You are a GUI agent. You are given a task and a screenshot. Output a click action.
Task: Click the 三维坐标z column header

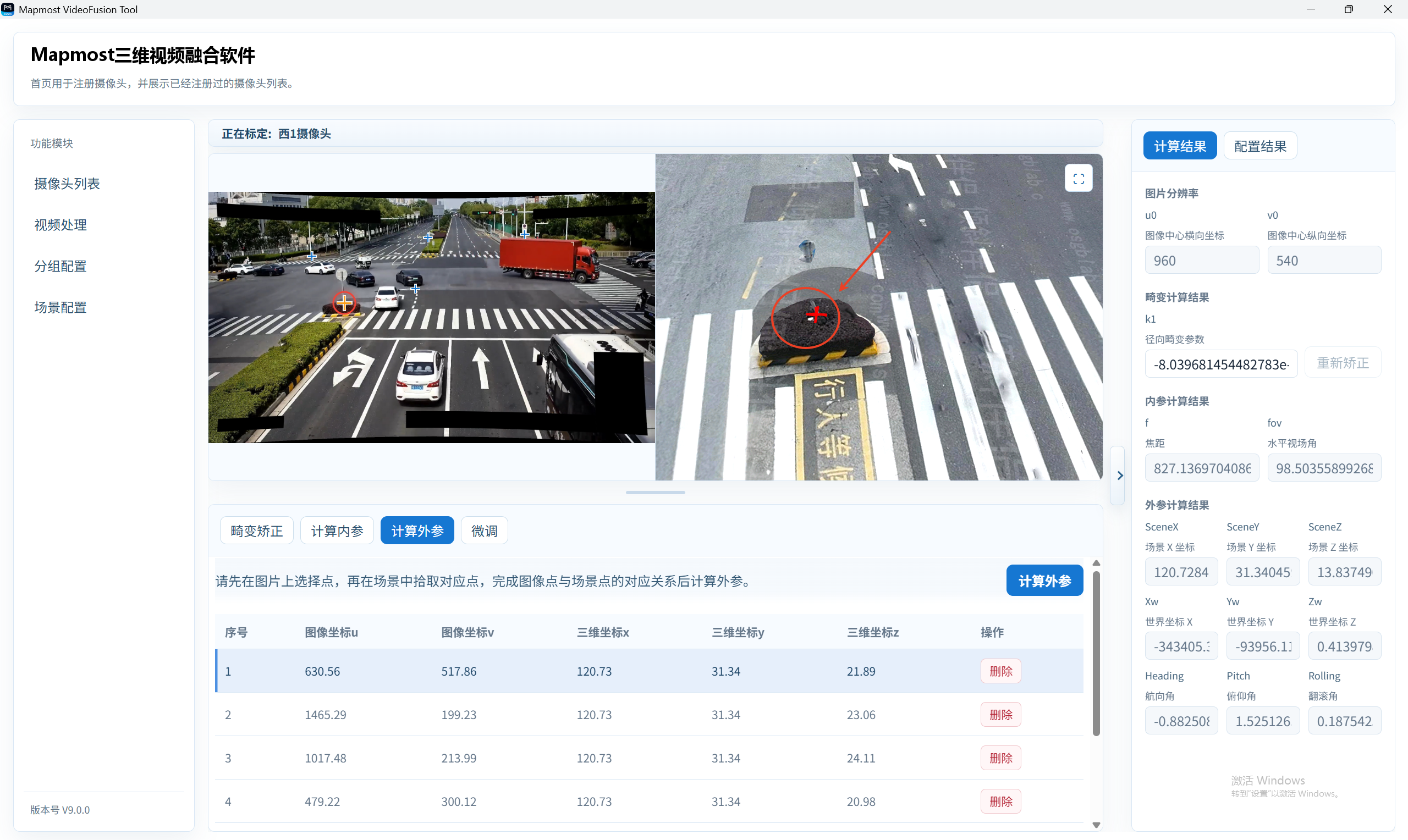click(x=872, y=632)
